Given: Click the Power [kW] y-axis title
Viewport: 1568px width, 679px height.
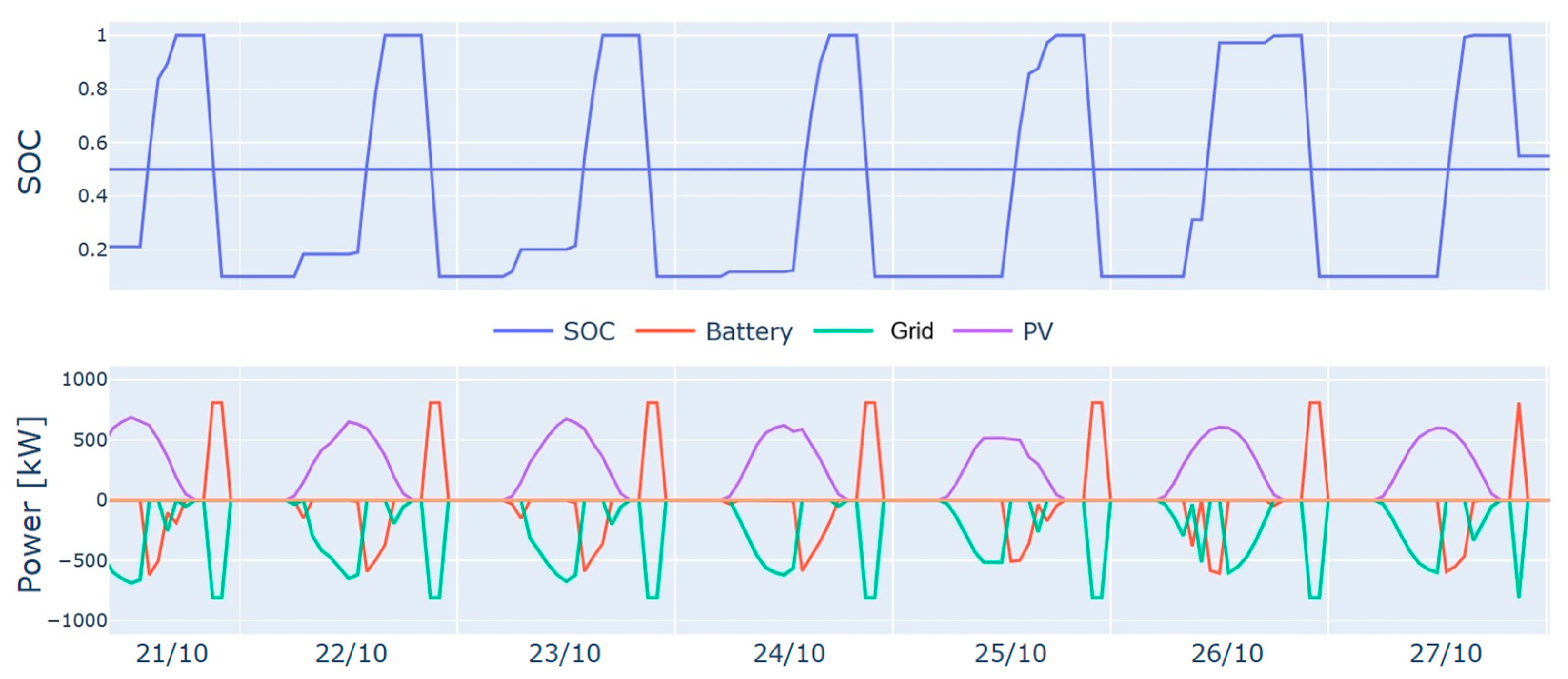Looking at the screenshot, I should (30, 504).
